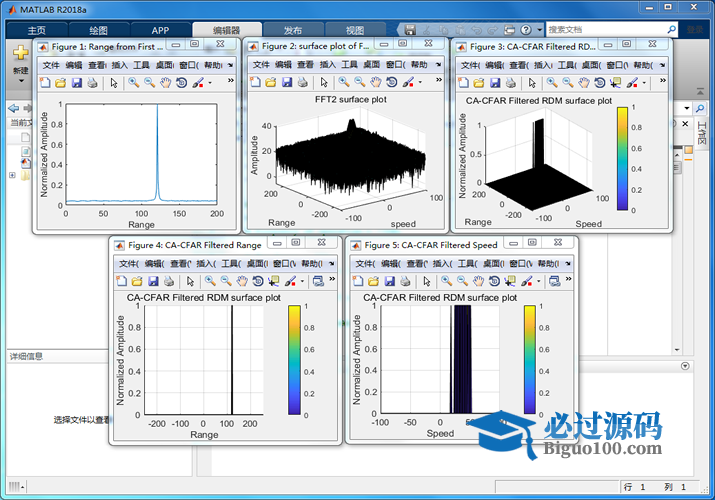
Task: Open 插入 menu in Figure 2
Action: pos(327,65)
